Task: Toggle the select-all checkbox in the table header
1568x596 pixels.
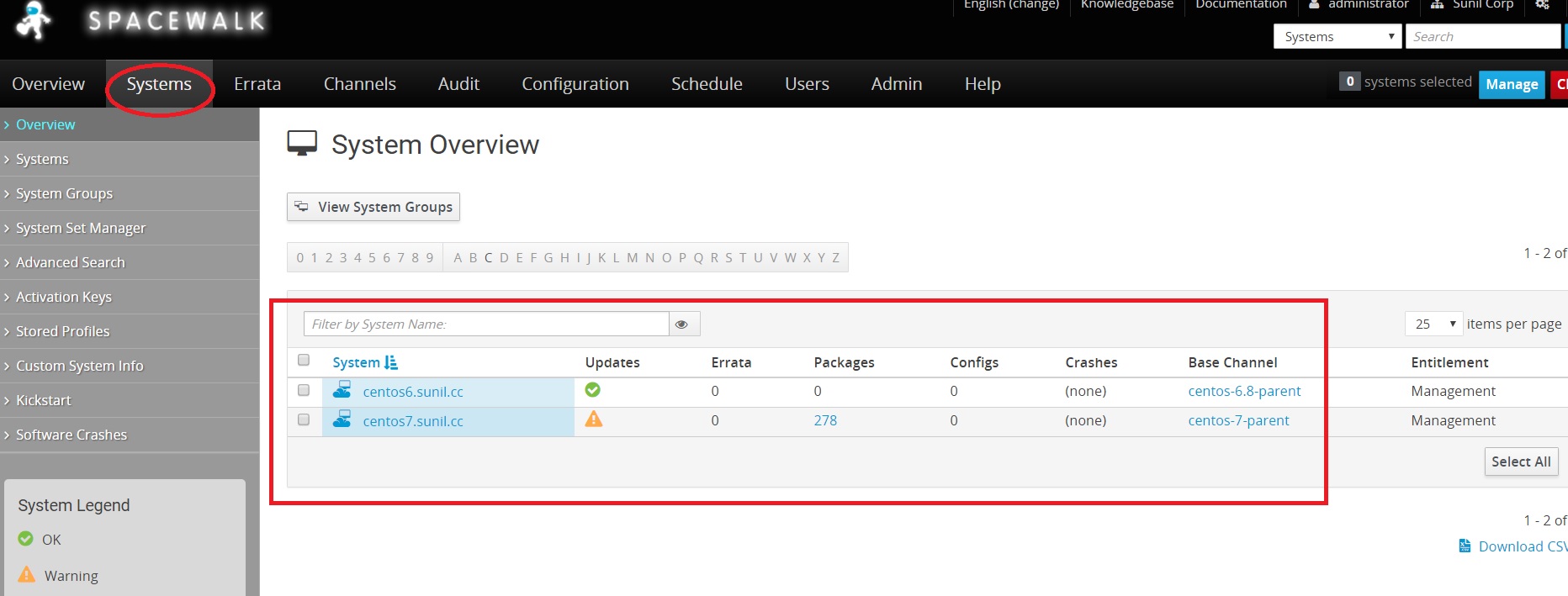Action: tap(304, 361)
